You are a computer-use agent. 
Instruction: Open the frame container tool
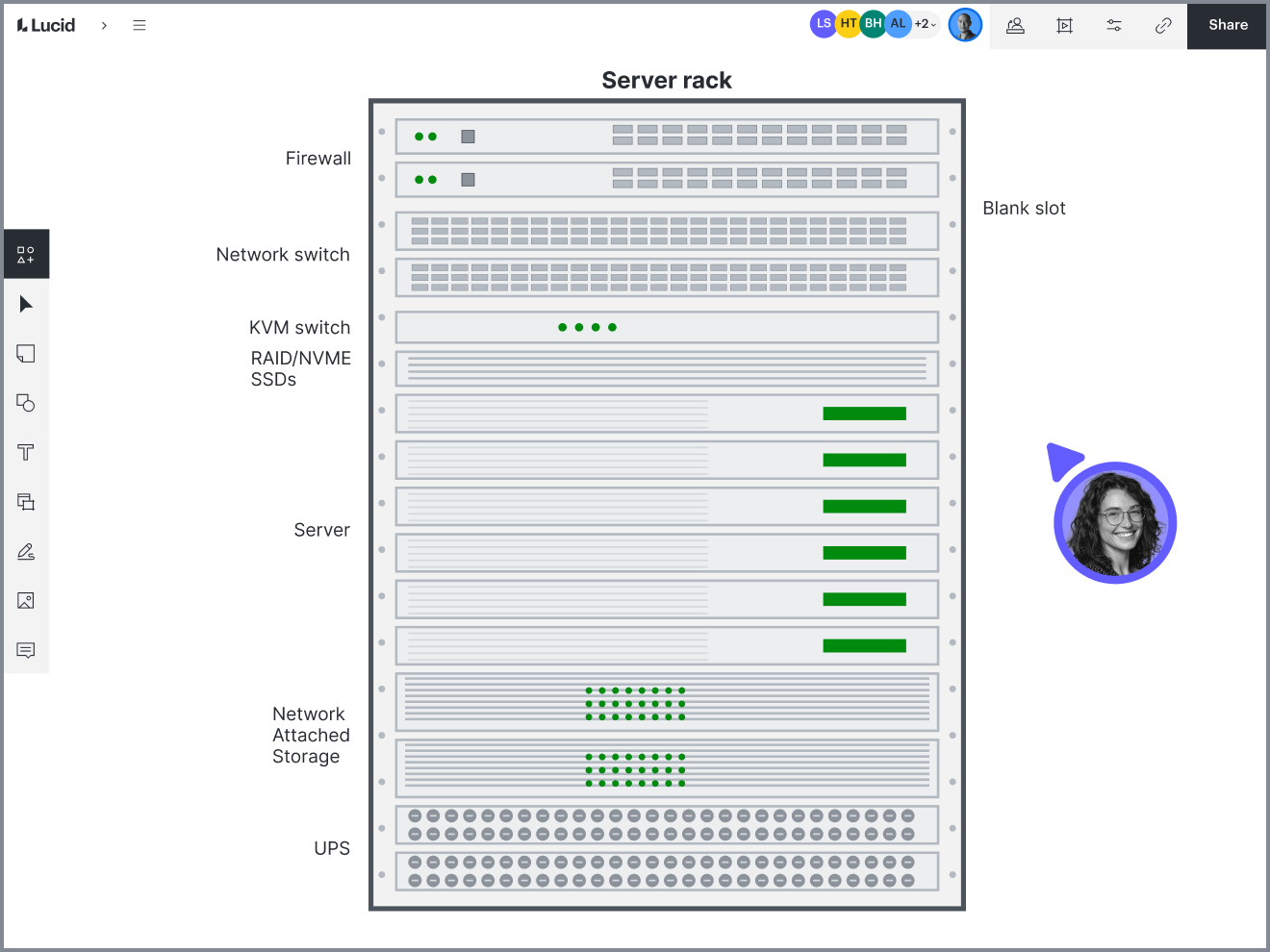[x=26, y=502]
